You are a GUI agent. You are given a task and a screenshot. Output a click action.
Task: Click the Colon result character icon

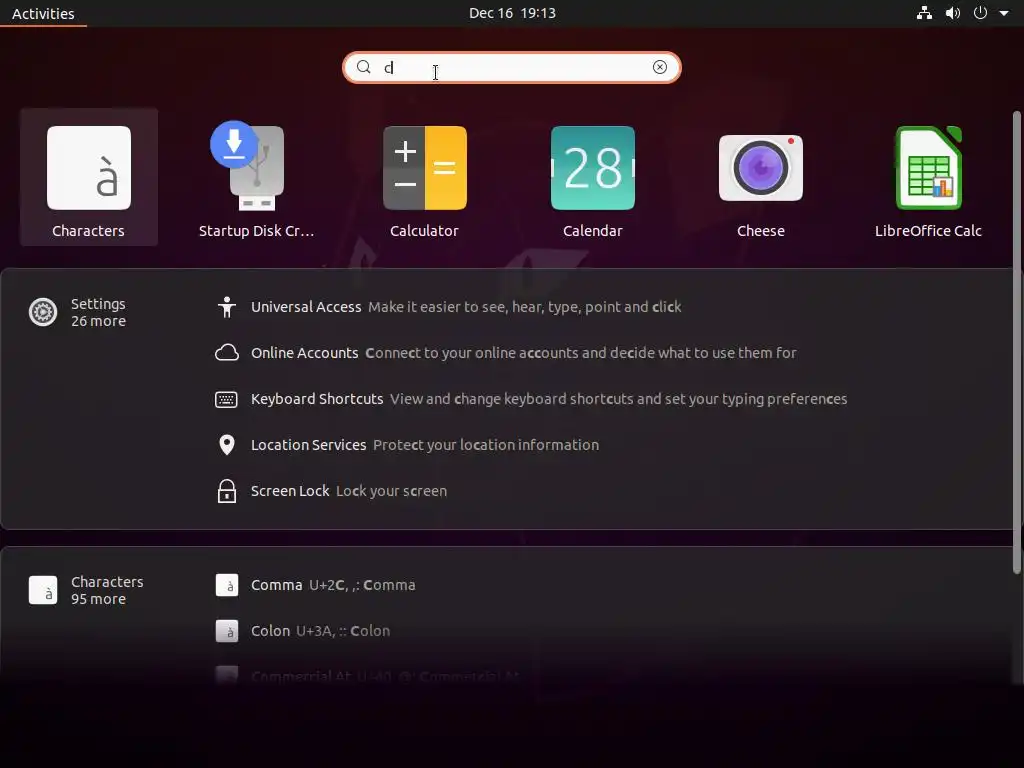point(227,631)
